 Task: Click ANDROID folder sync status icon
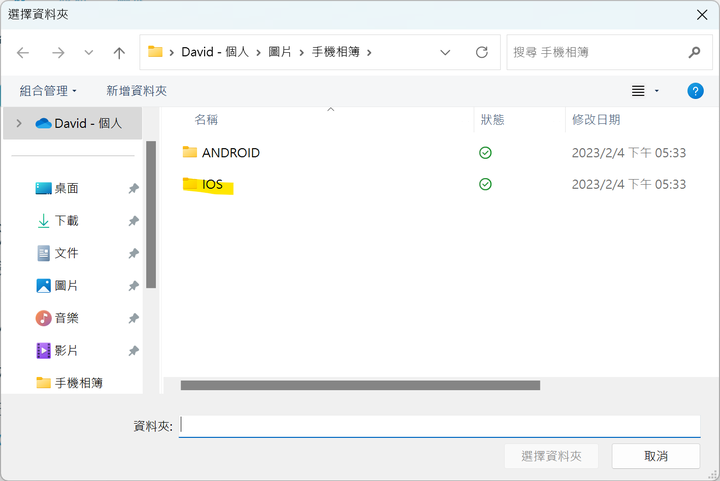pyautogui.click(x=485, y=152)
